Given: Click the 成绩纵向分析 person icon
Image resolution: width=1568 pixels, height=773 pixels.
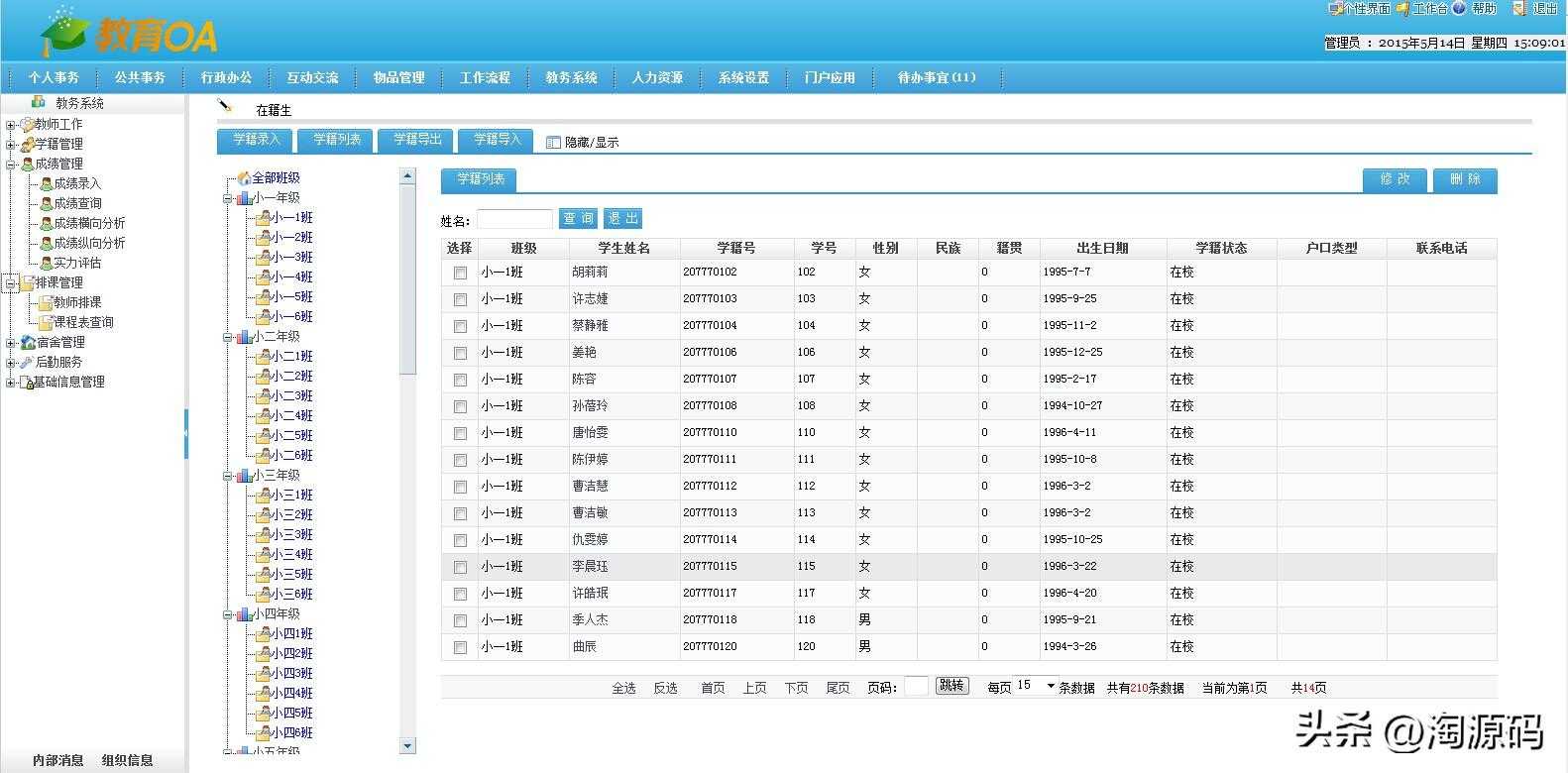Looking at the screenshot, I should tap(46, 243).
